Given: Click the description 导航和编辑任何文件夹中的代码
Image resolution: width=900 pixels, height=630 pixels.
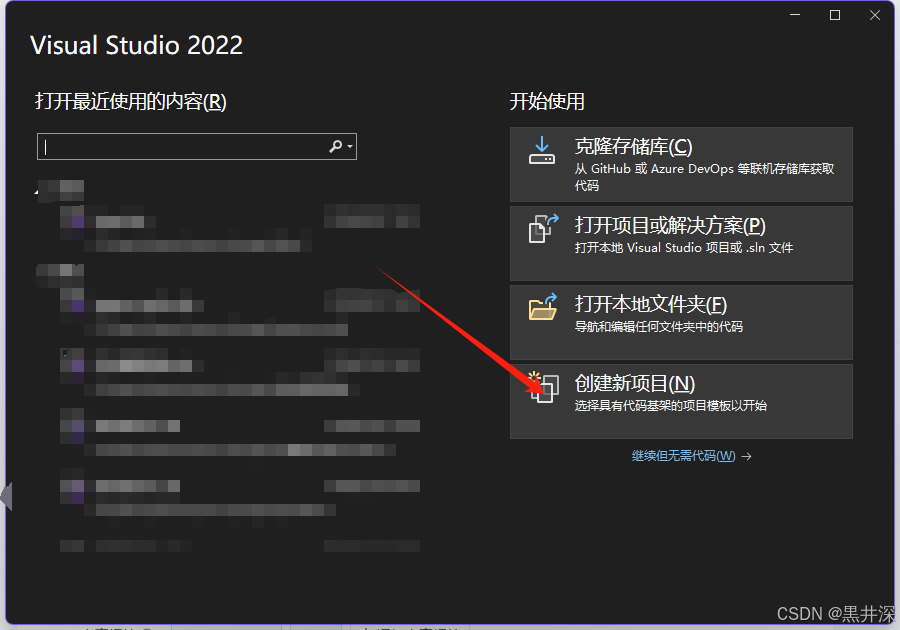Looking at the screenshot, I should [x=659, y=326].
